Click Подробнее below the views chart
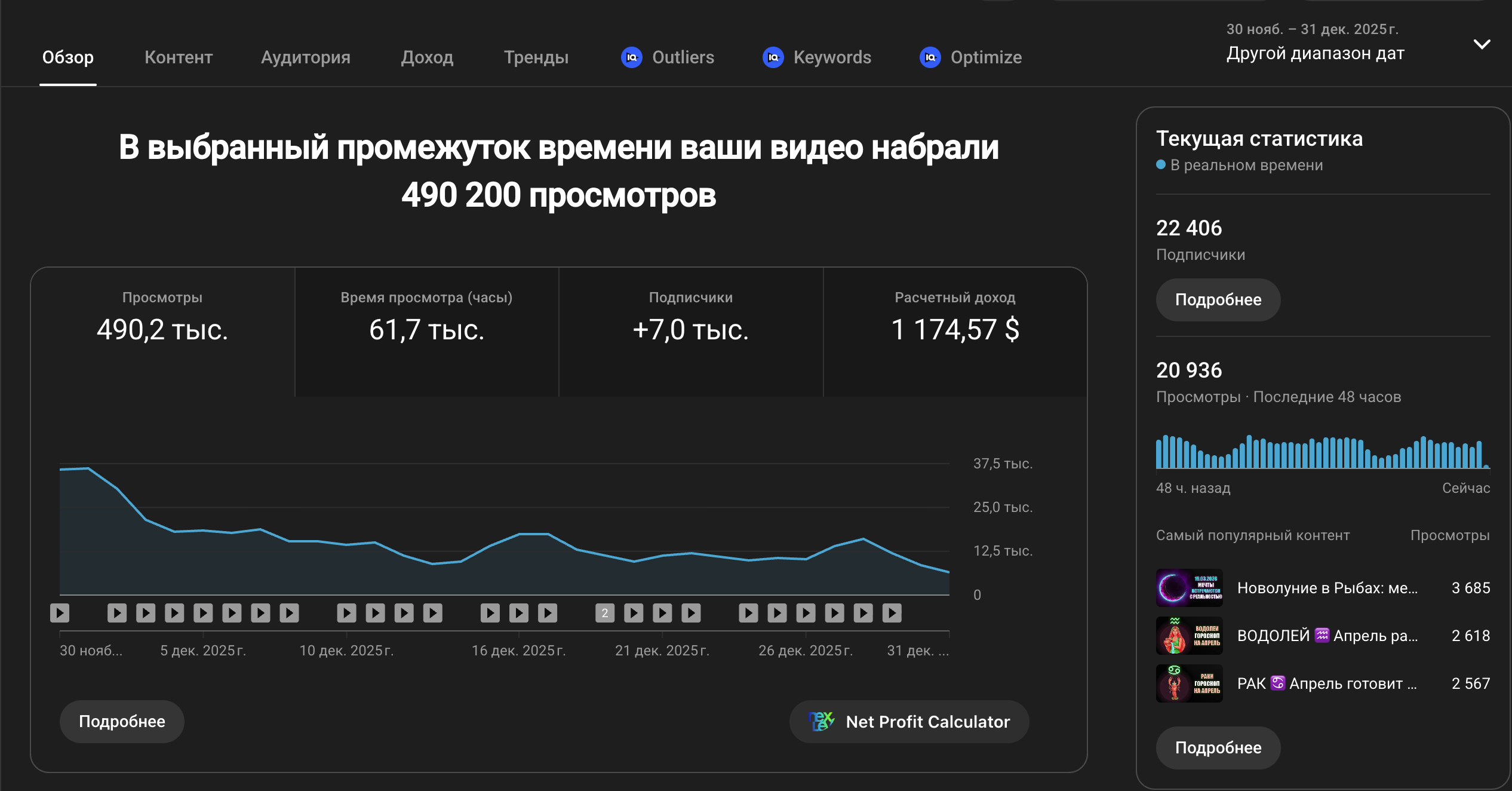The height and width of the screenshot is (791, 1512). [122, 721]
